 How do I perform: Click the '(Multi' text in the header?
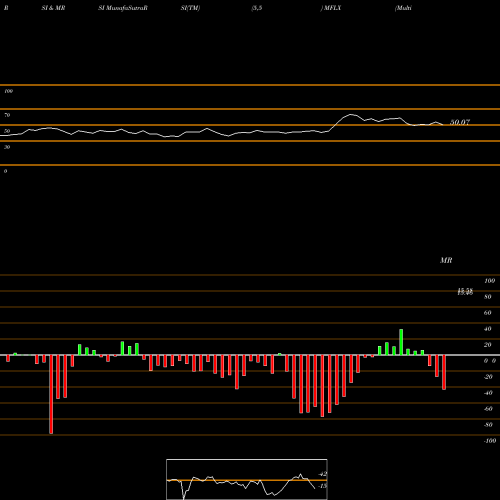click(403, 8)
